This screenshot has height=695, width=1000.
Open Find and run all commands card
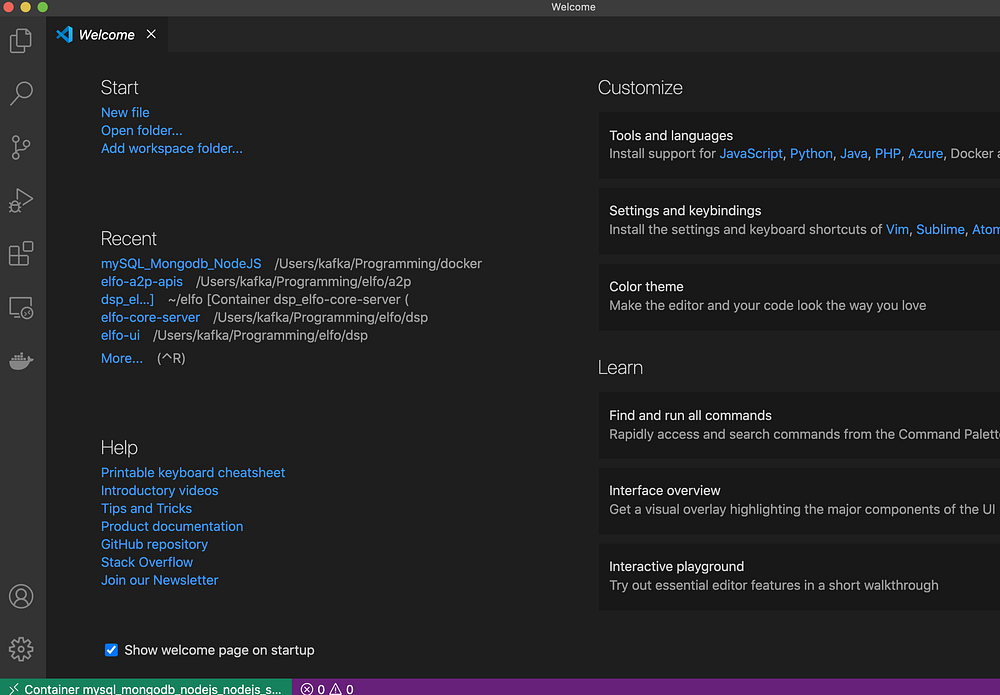click(799, 425)
